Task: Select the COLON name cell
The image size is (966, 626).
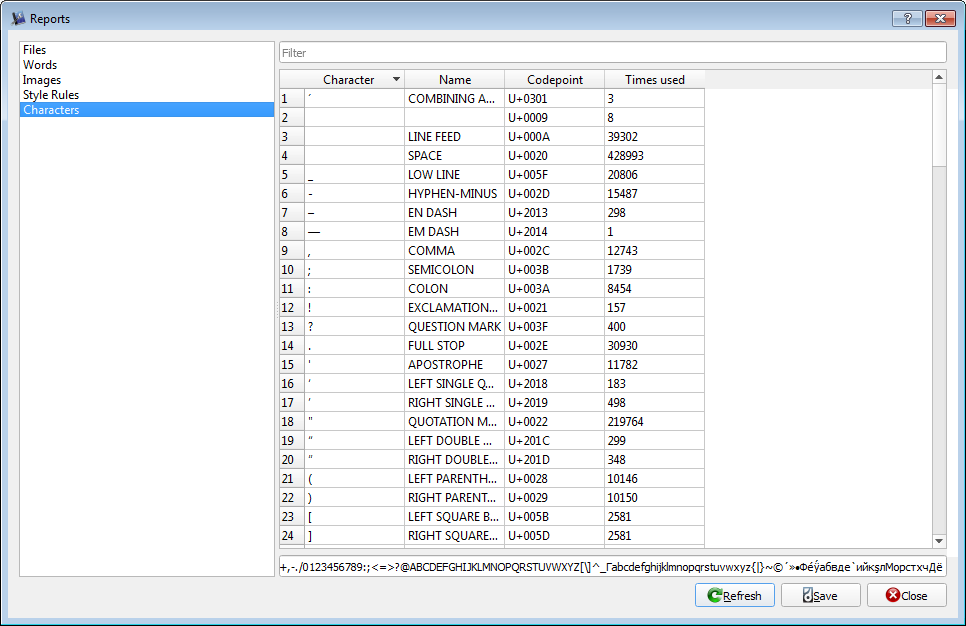Action: tap(455, 288)
